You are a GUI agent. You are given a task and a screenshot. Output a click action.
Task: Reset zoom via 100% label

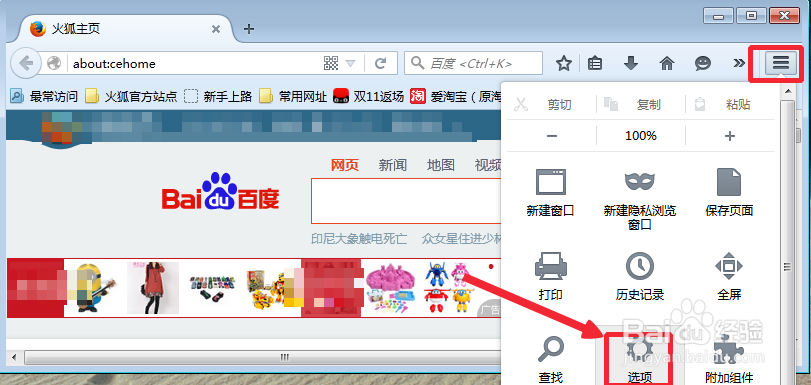(x=641, y=136)
